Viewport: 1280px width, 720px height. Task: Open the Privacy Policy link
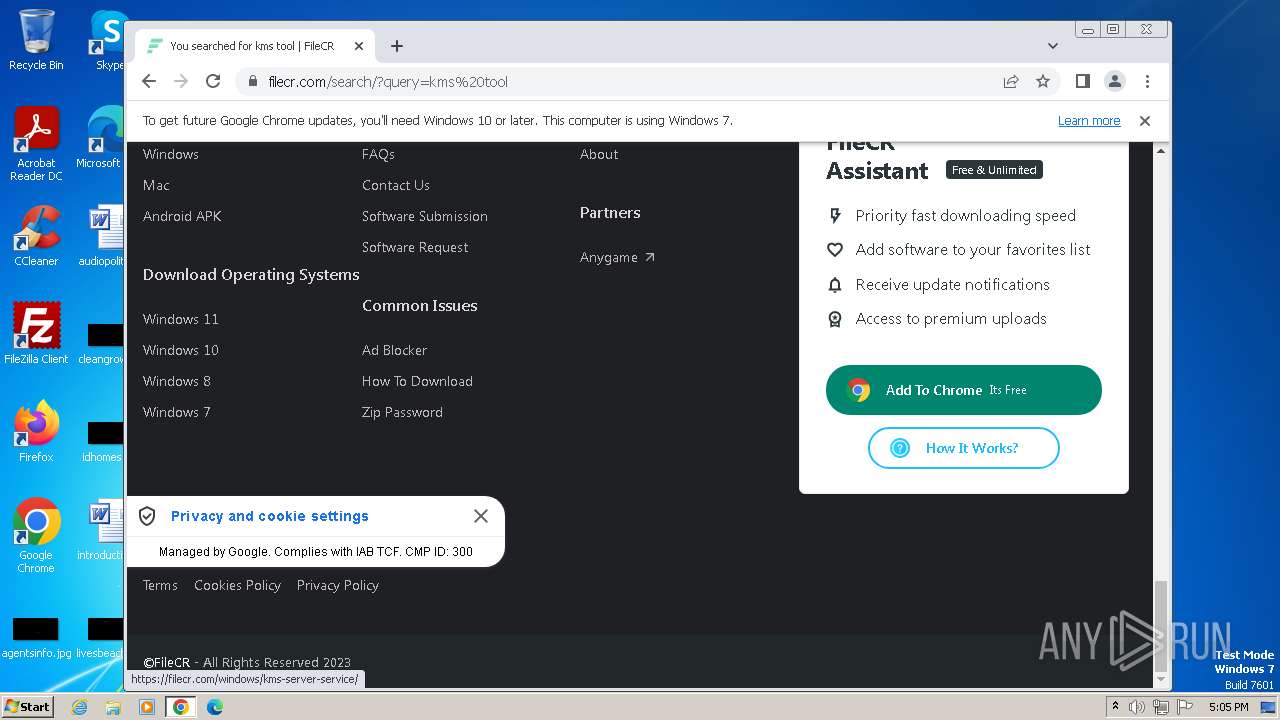click(338, 585)
